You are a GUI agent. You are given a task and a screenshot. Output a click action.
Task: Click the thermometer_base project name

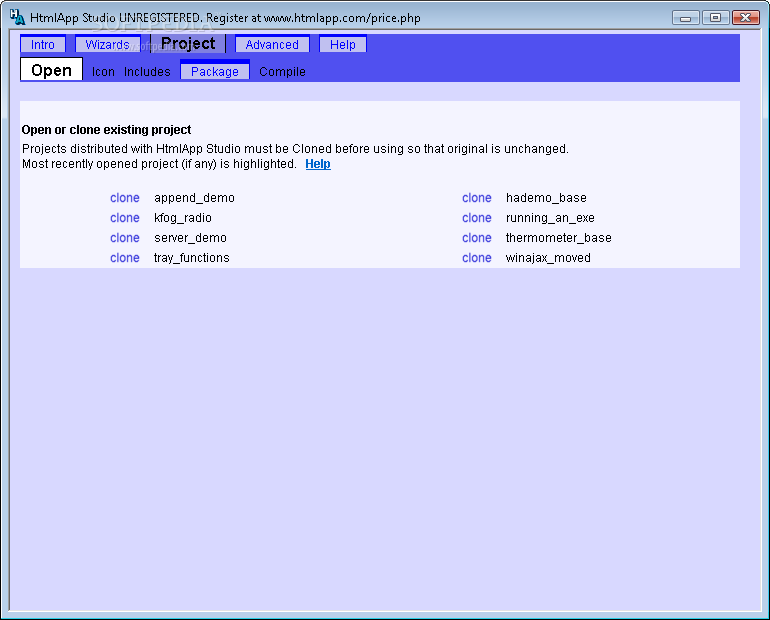(559, 238)
